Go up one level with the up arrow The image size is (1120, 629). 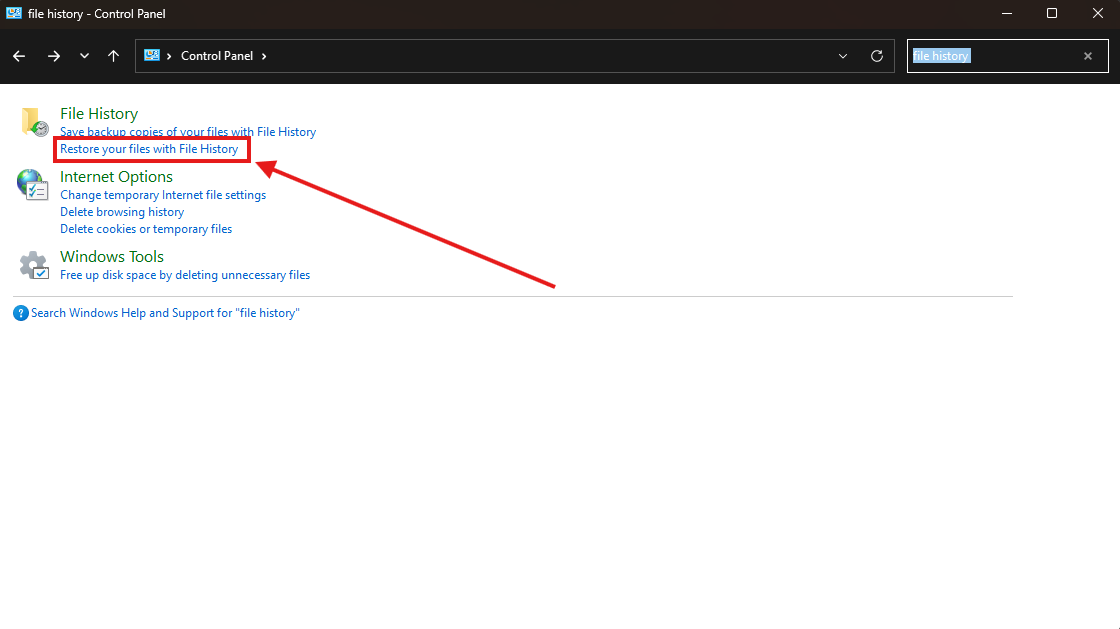coord(114,56)
